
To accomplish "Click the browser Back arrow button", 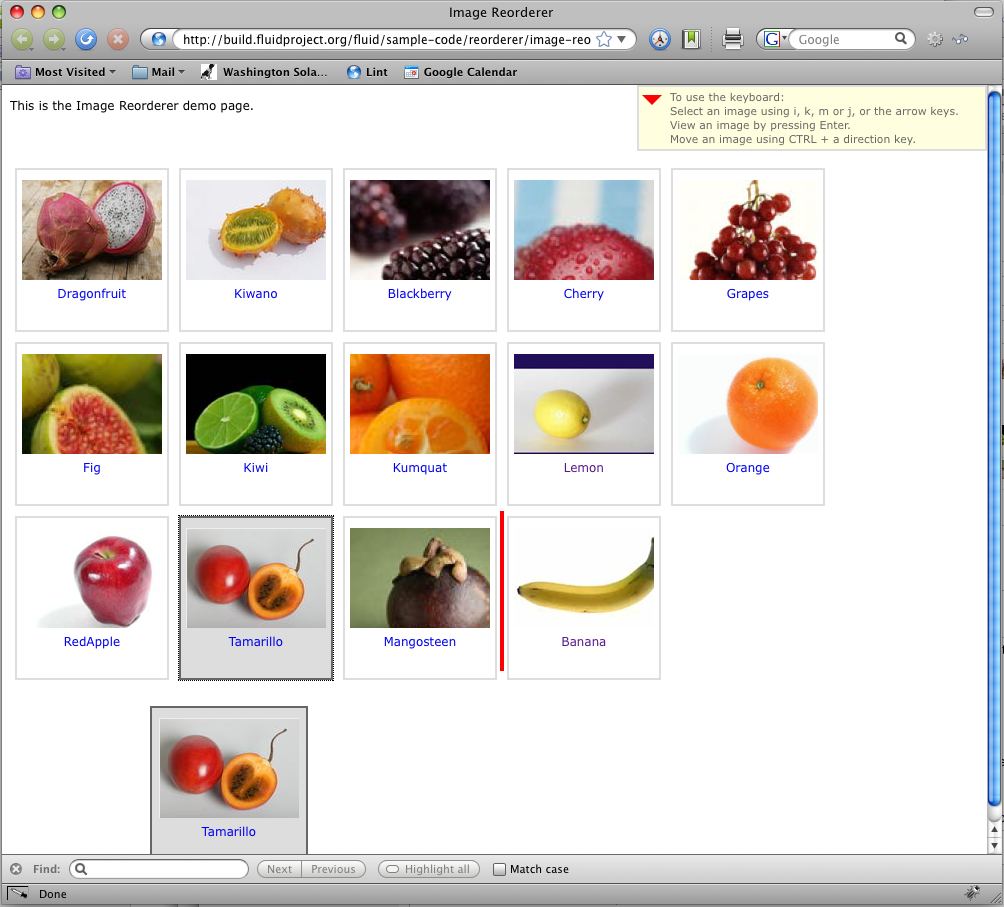I will point(22,40).
